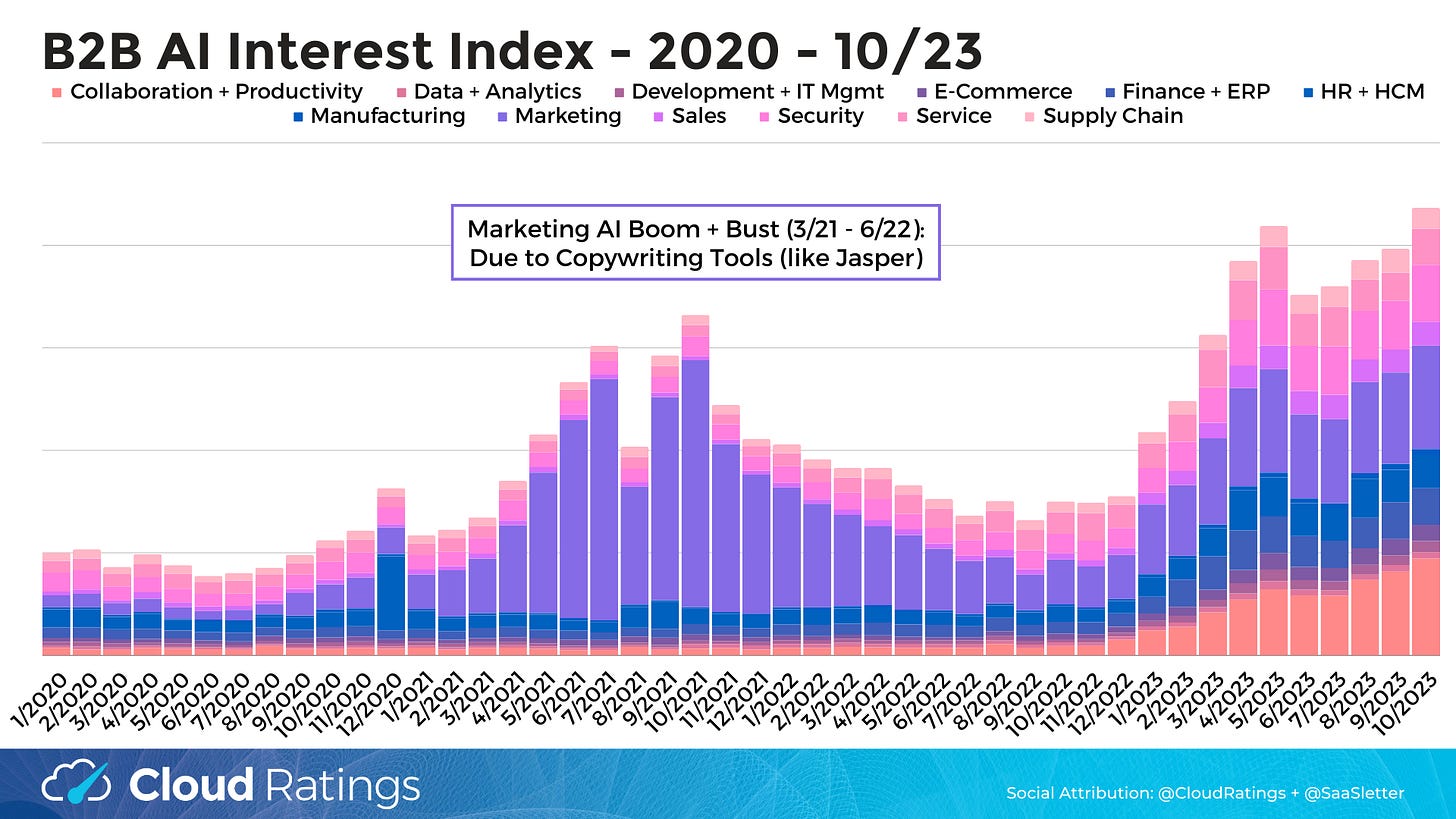Screen dimensions: 1456x819
Task: Click the blue Manufacturing segment of the 12/2020 bar
Action: pos(391,592)
